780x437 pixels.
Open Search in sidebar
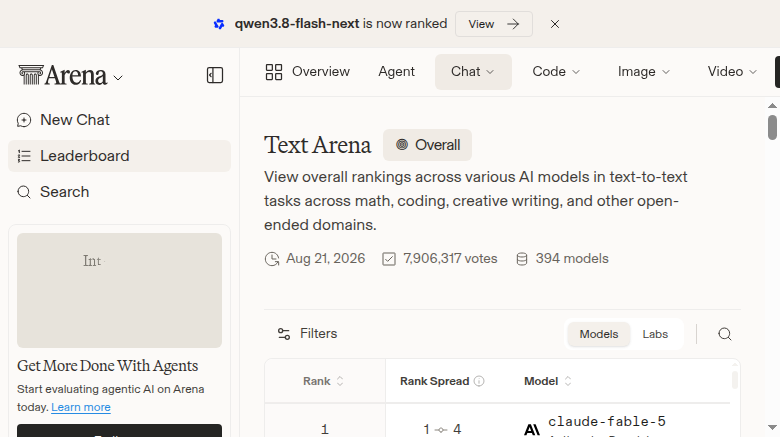coord(119,192)
